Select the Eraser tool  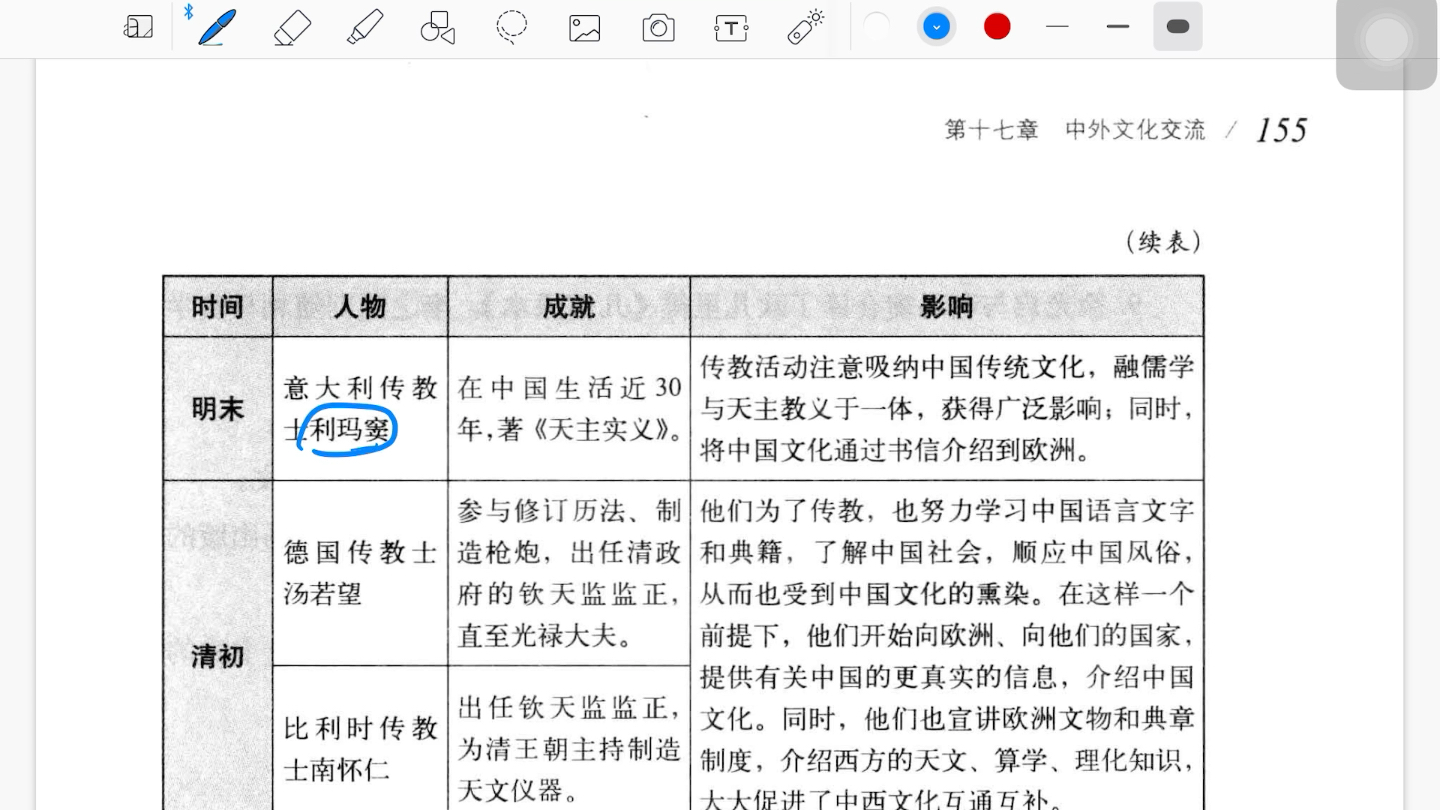click(x=292, y=27)
